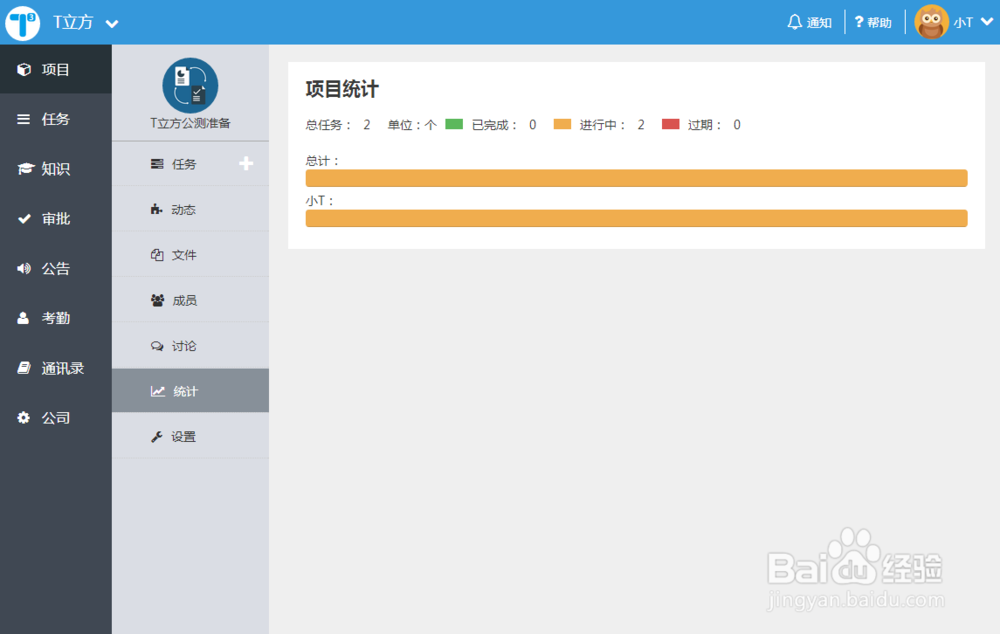1000x634 pixels.
Task: Click the 小T orange progress bar
Action: pos(636,218)
